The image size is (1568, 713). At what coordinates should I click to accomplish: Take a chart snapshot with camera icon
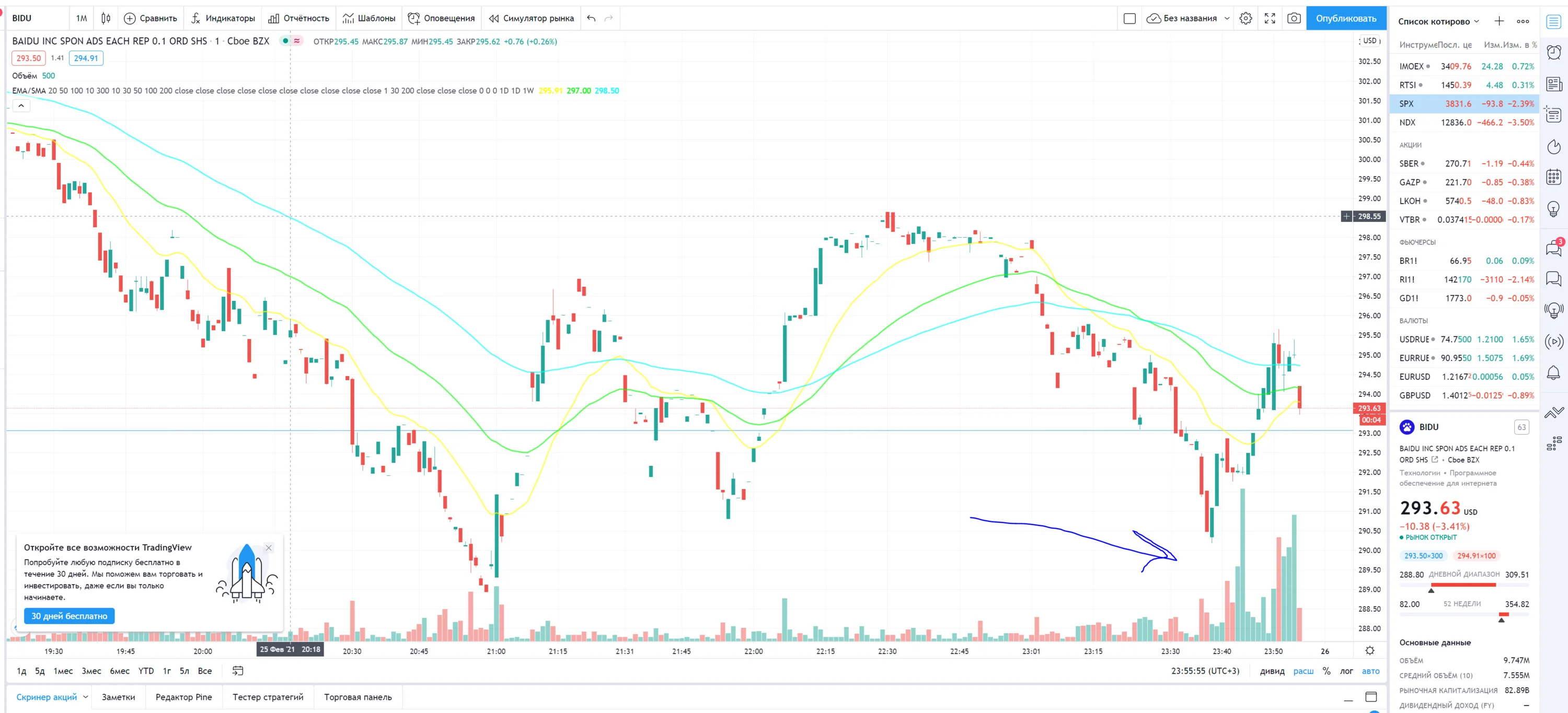click(x=1294, y=18)
